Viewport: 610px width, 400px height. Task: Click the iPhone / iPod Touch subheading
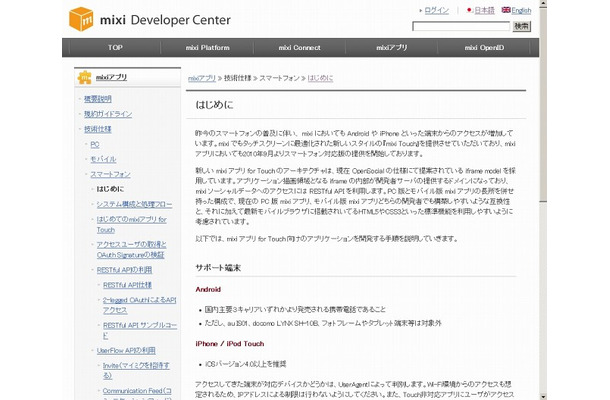tap(230, 344)
